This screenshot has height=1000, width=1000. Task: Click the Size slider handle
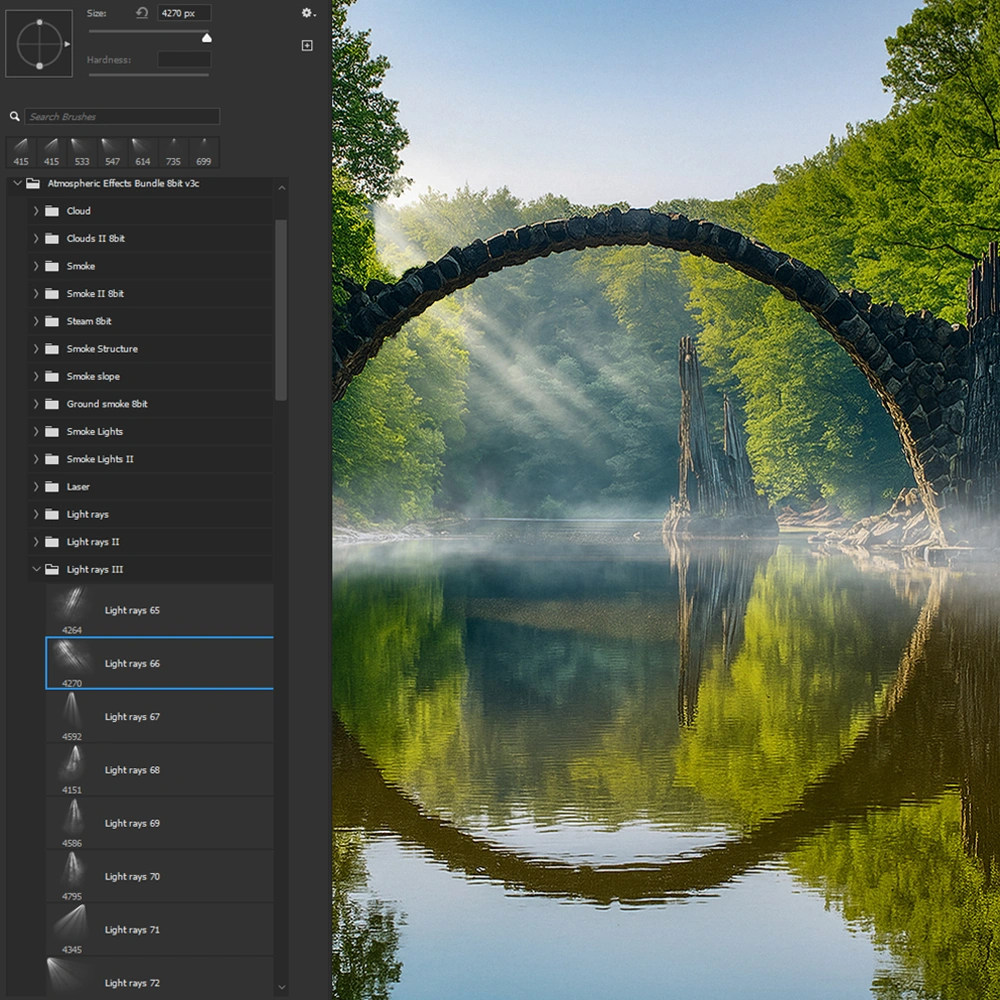(207, 38)
